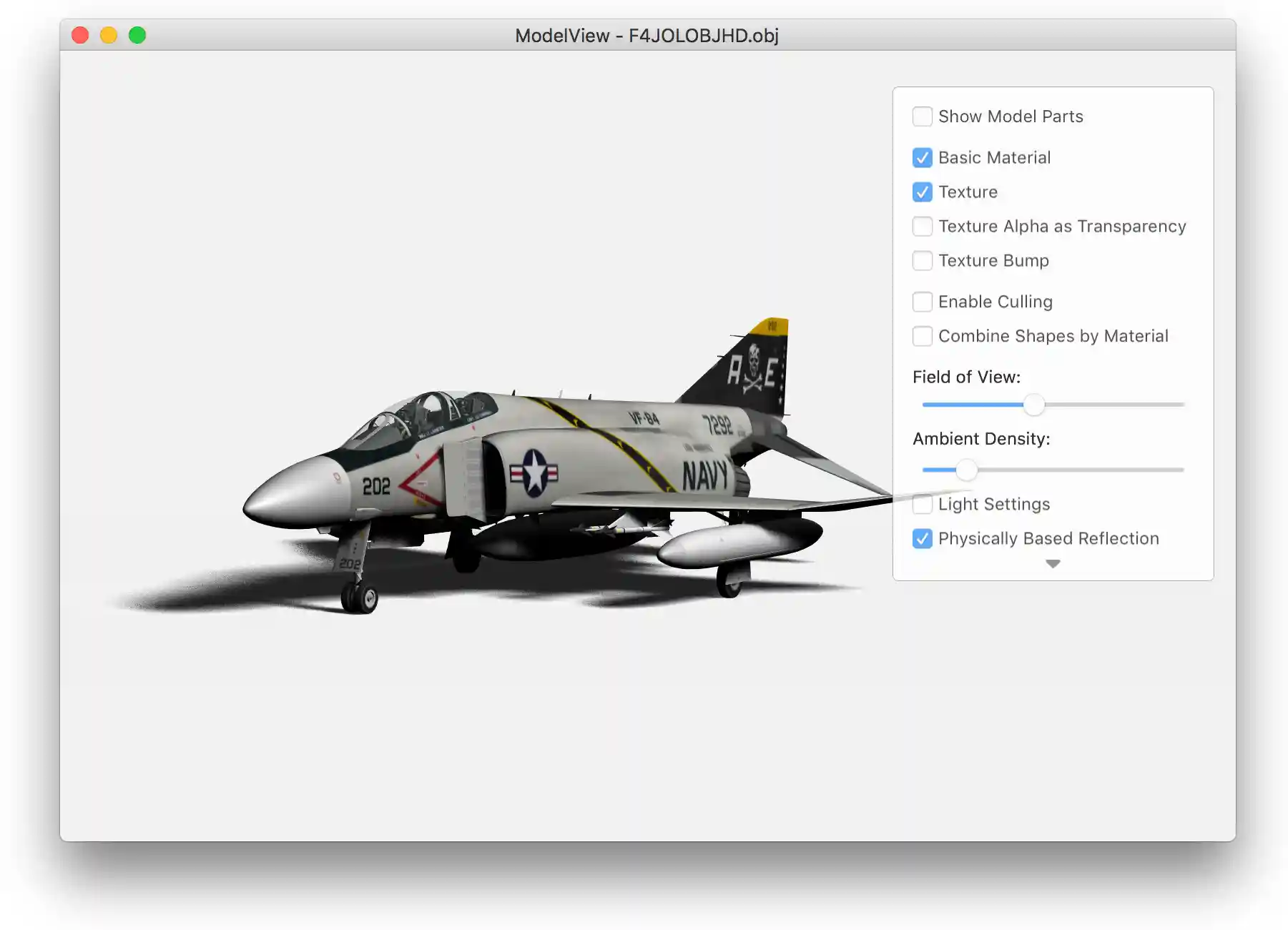Click the star roundel insignia on the jet

coord(534,473)
